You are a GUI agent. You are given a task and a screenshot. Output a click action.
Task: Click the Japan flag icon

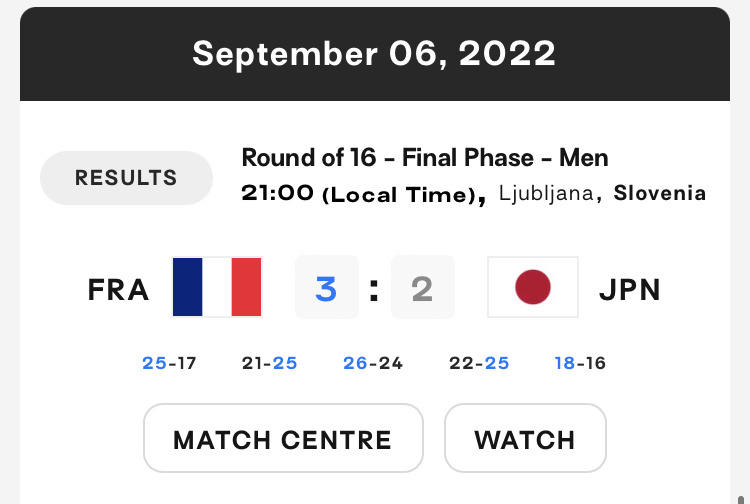click(533, 287)
